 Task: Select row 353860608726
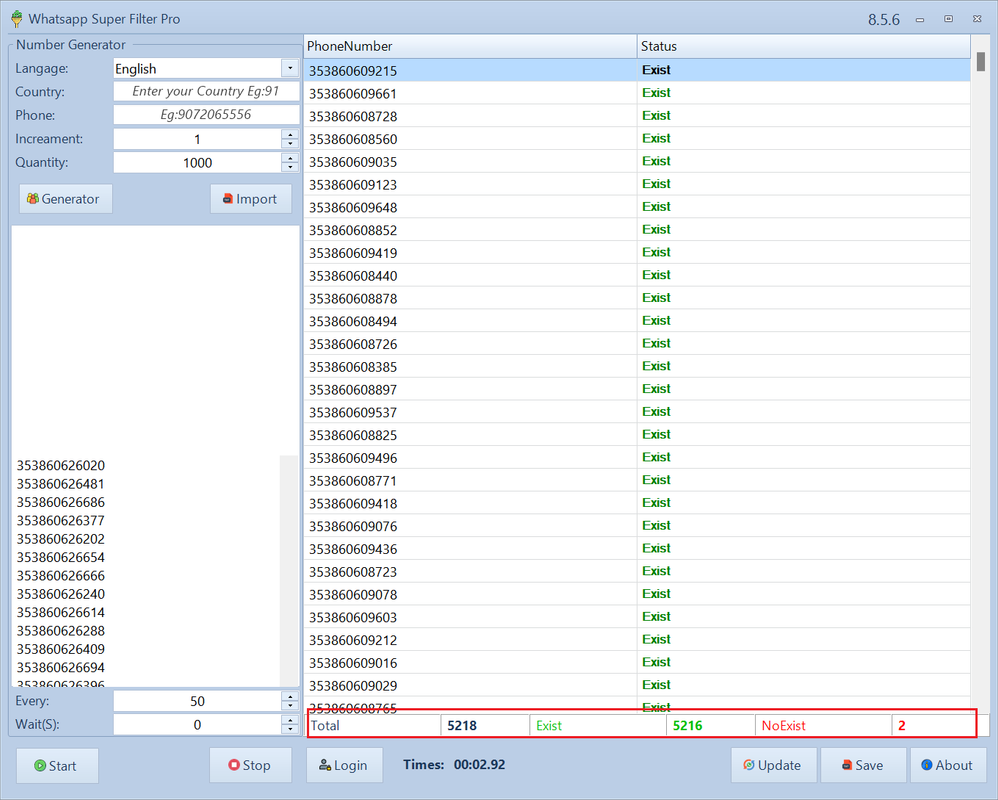pyautogui.click(x=637, y=344)
